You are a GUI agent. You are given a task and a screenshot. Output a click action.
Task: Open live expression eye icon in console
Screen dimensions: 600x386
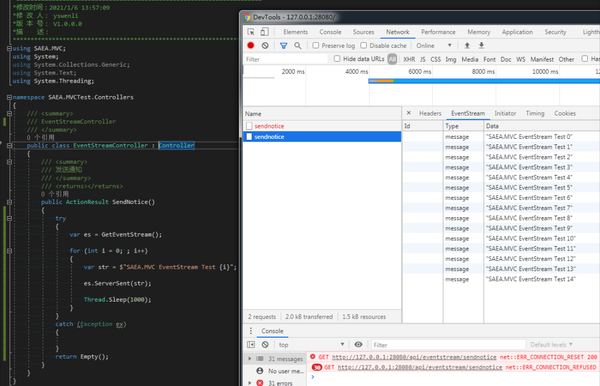click(358, 344)
